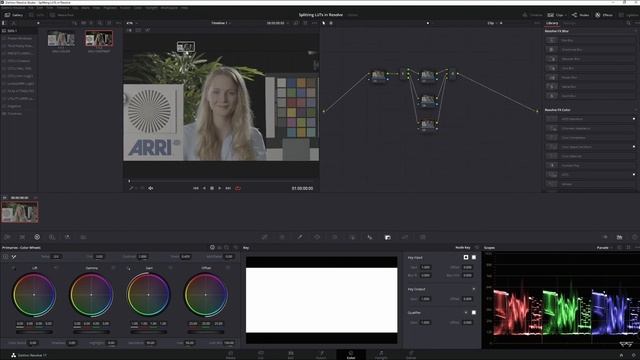The width and height of the screenshot is (640, 360).
Task: Click the Gamma color wheel center
Action: pos(91,295)
